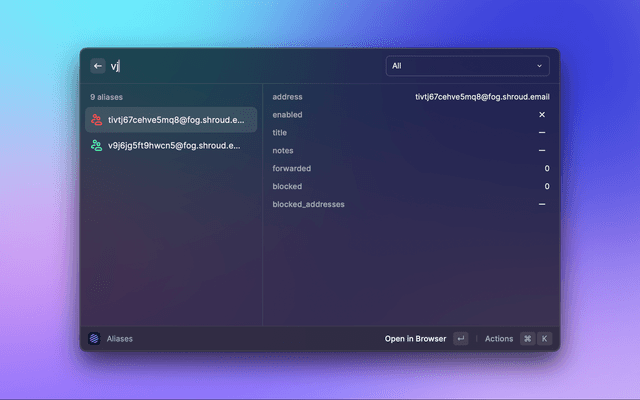Select the tivtj67cehve5mq8 alias entry

point(171,120)
